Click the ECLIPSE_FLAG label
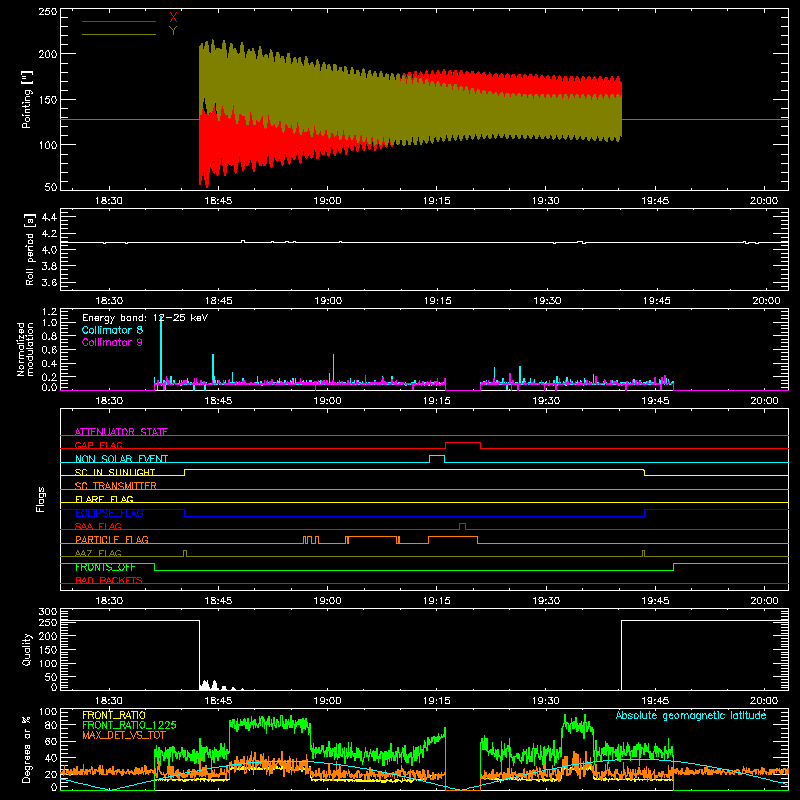Image resolution: width=800 pixels, height=800 pixels. pyautogui.click(x=109, y=513)
